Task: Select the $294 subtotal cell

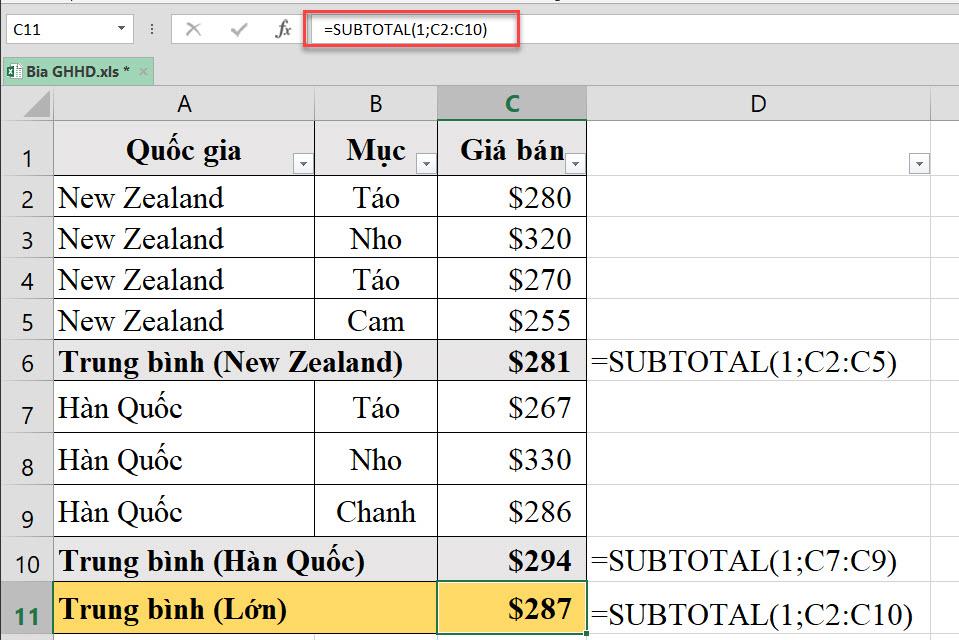Action: (x=512, y=561)
